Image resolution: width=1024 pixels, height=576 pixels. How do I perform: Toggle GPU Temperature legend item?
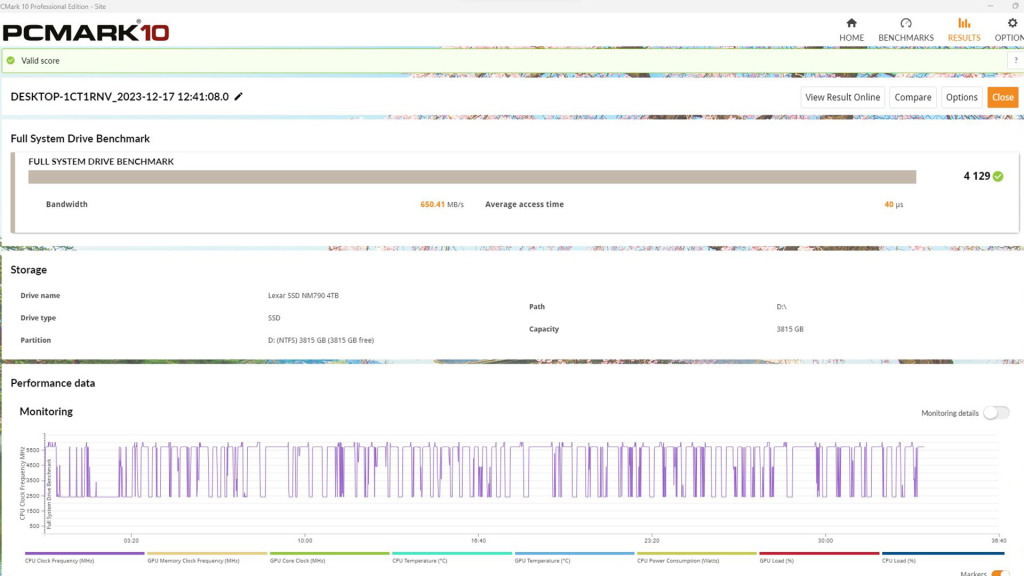click(x=574, y=557)
